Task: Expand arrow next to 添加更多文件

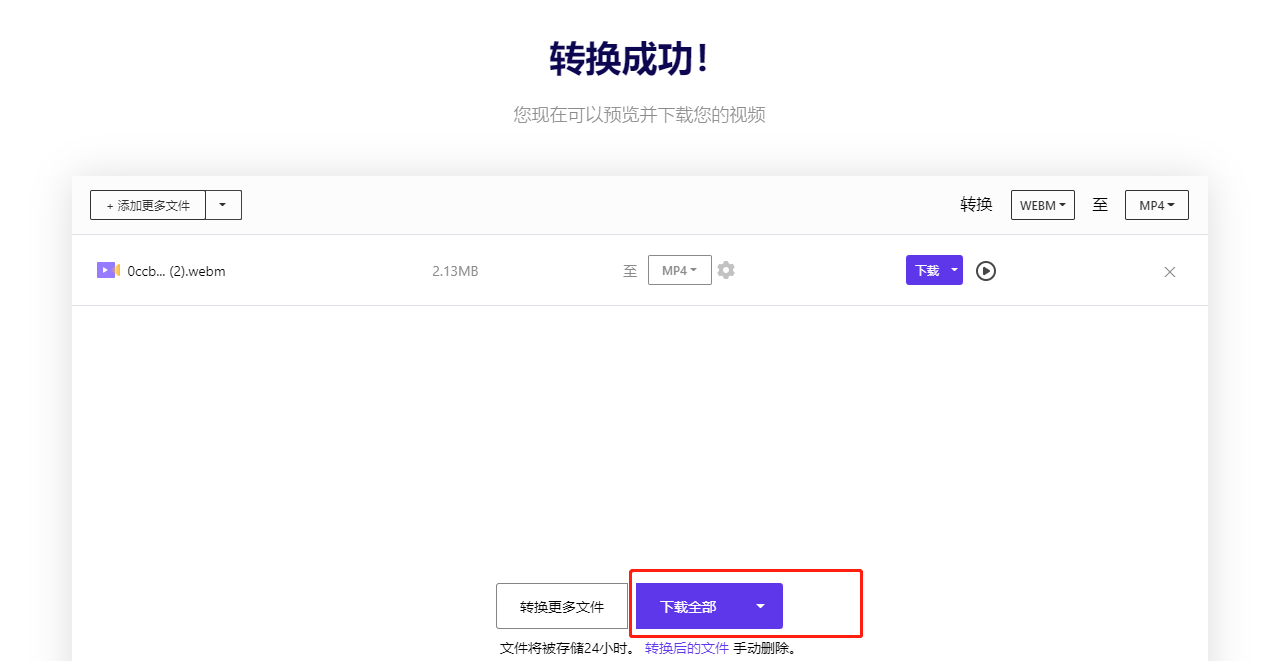Action: click(223, 205)
